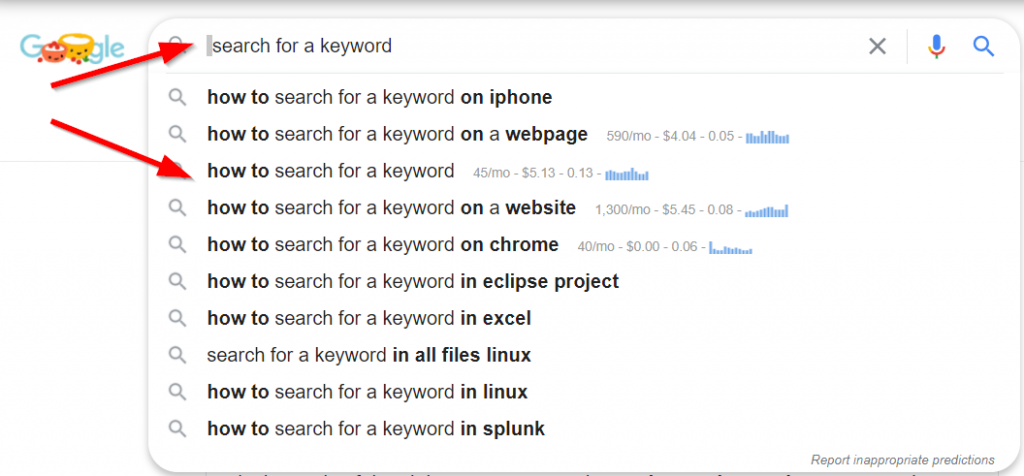Start voice search with microphone icon
Image resolution: width=1024 pixels, height=476 pixels.
(936, 46)
